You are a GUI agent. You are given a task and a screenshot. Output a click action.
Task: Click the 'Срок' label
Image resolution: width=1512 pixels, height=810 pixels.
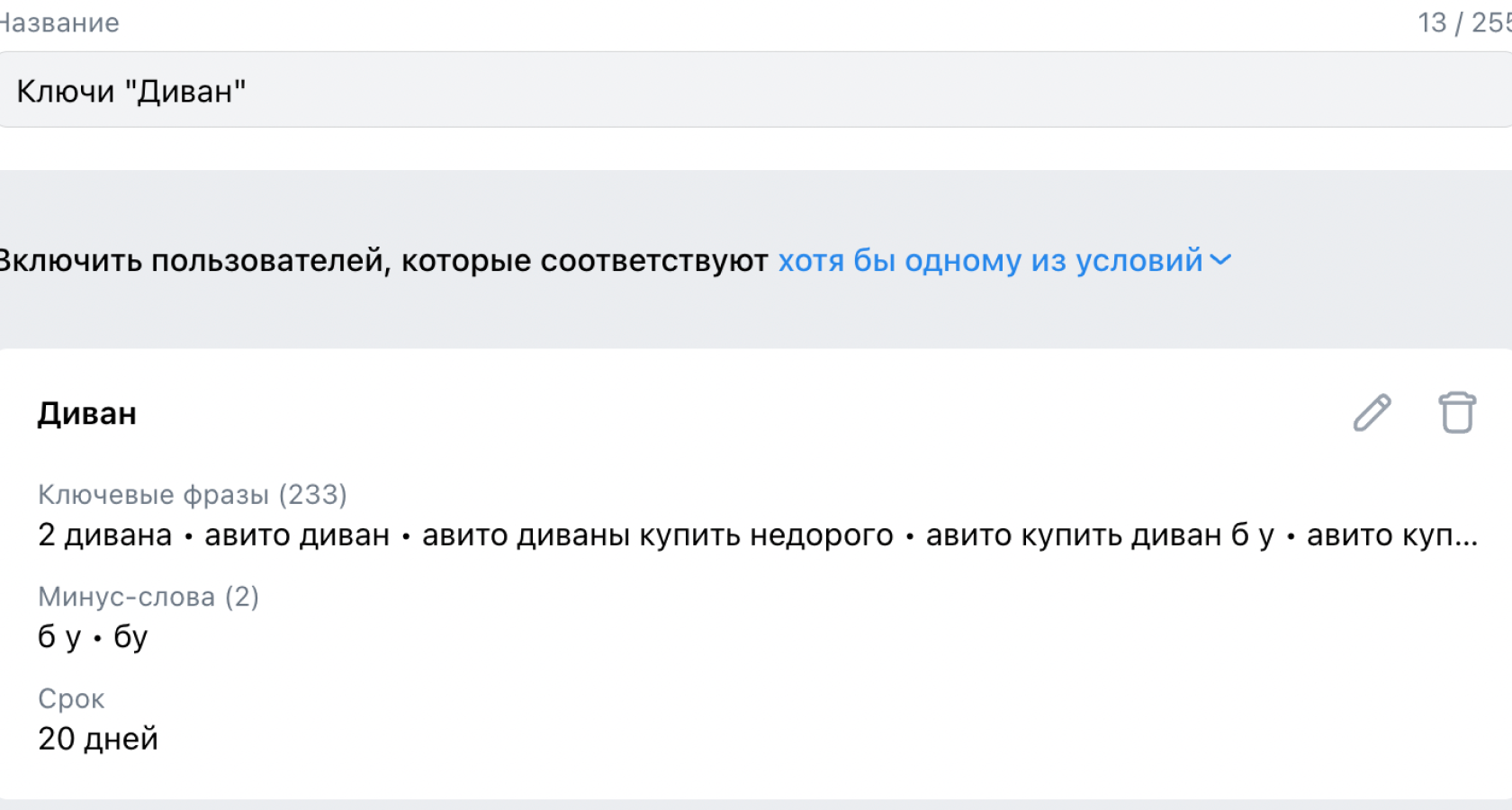point(71,698)
